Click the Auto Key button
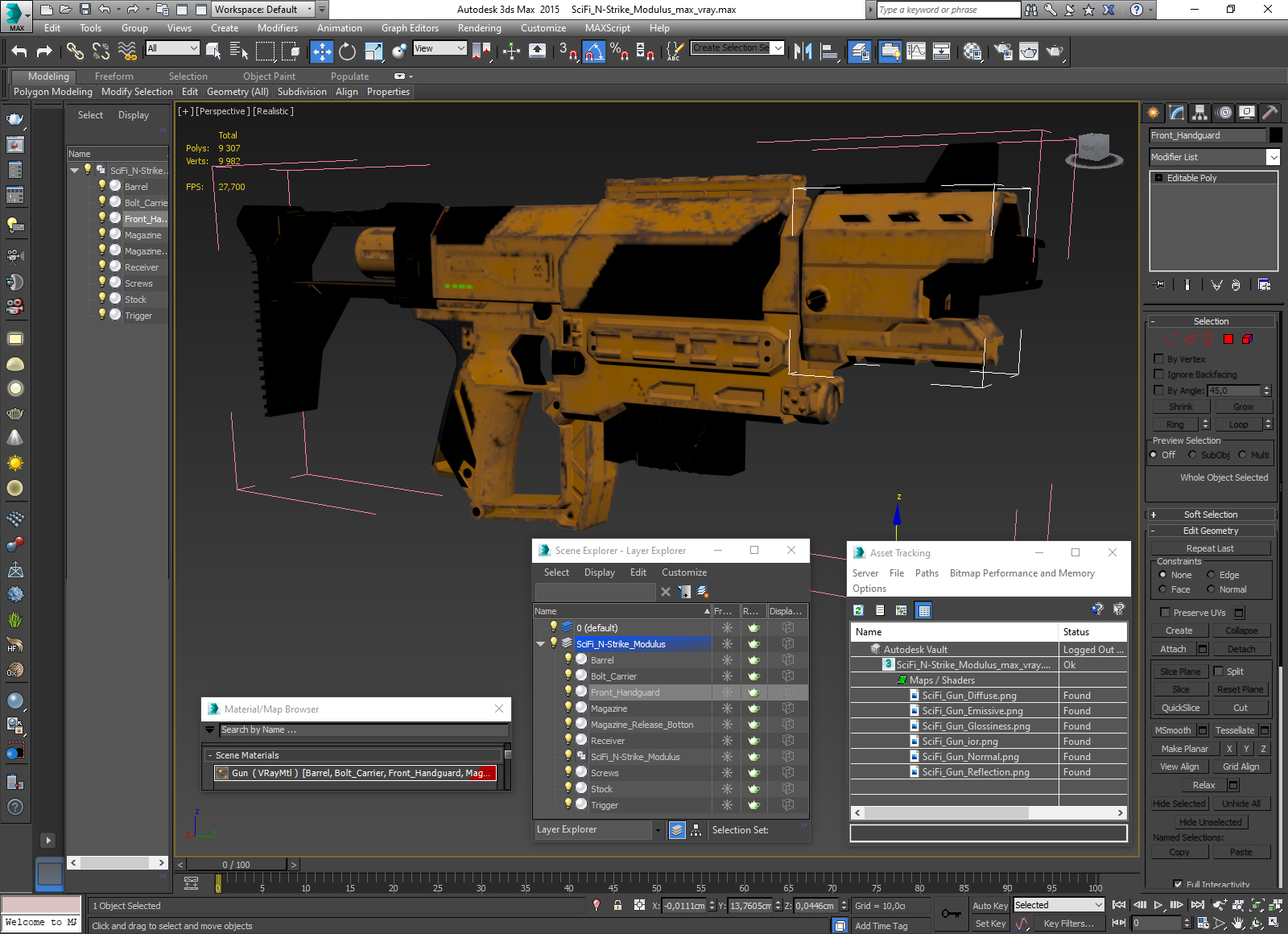 [989, 906]
